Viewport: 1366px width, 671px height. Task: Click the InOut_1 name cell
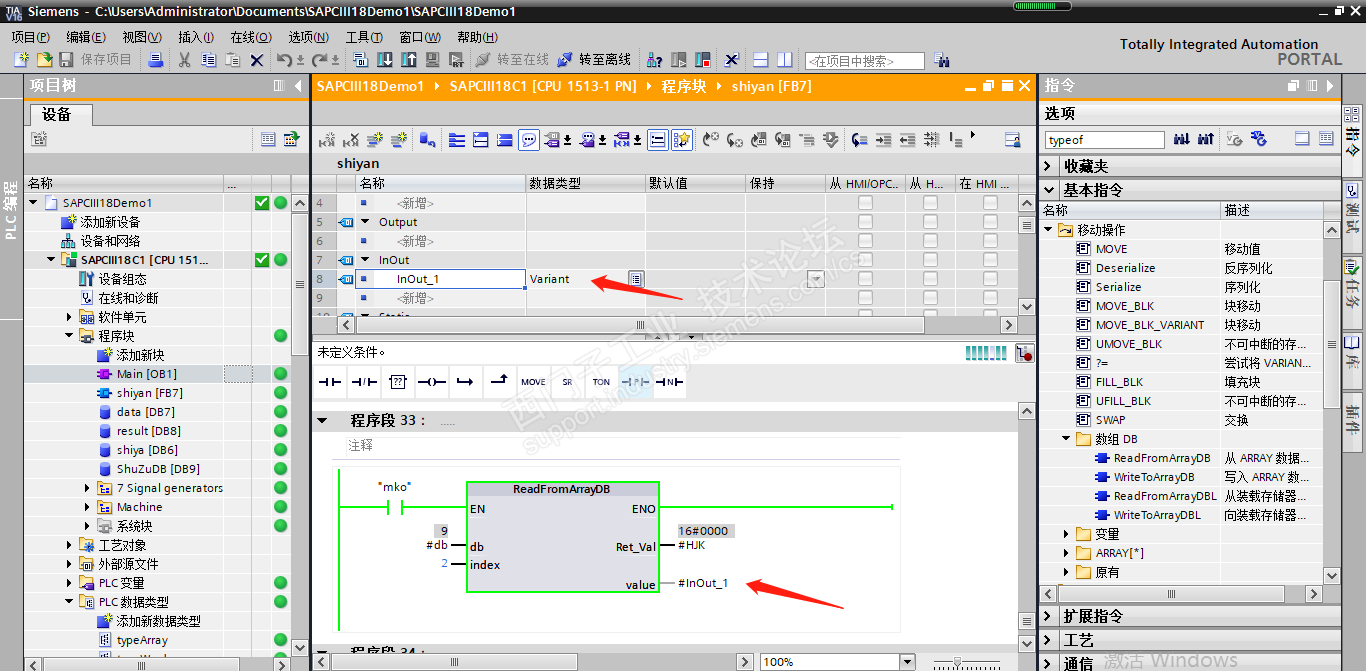tap(441, 279)
